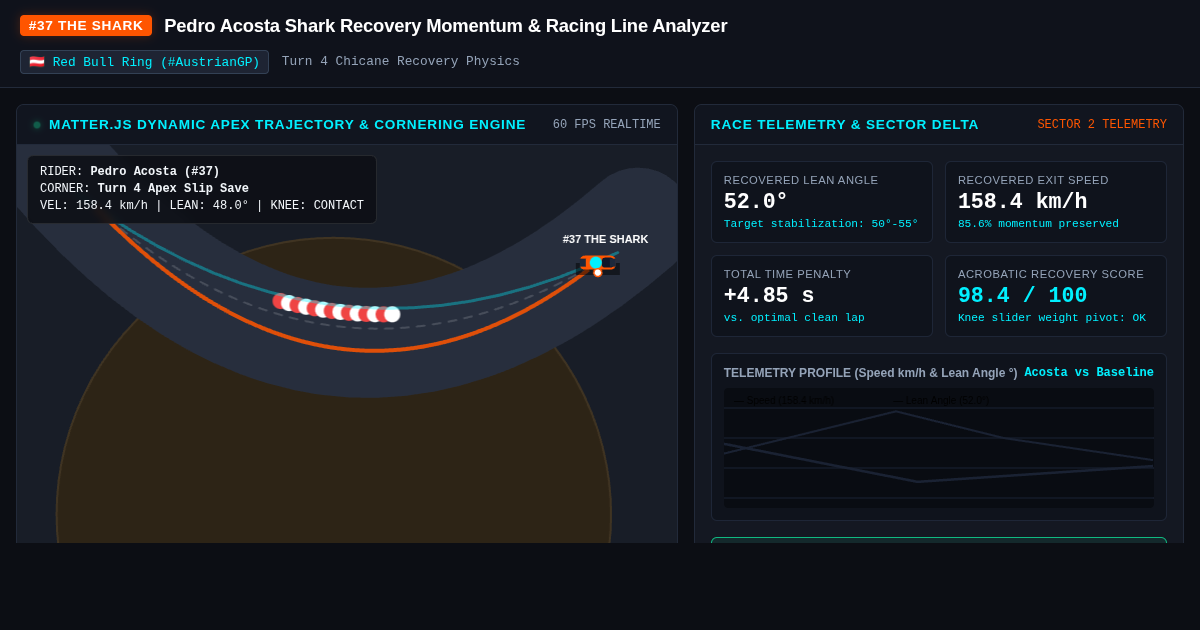This screenshot has width=1200, height=630.
Task: Click the Lean Angle (52.0°) chart legend entry
Action: tap(941, 401)
